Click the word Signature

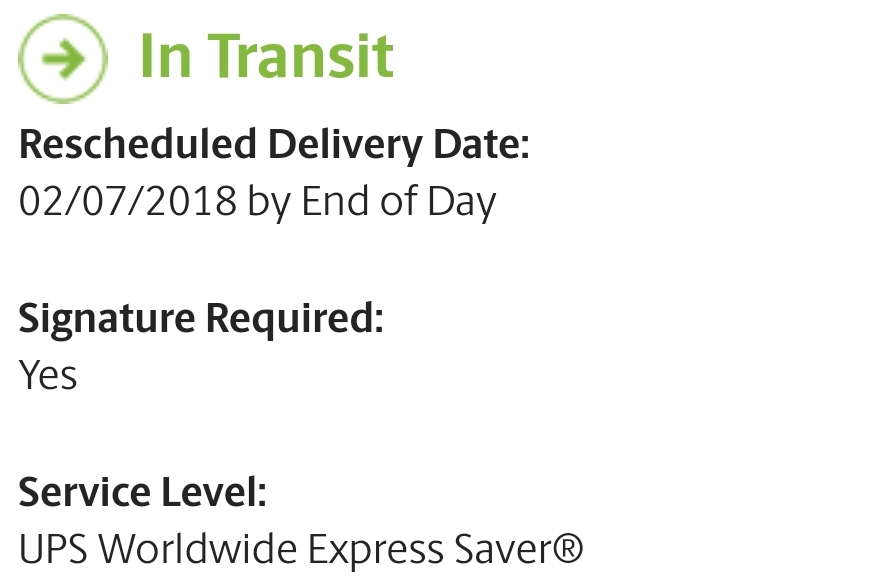point(107,319)
